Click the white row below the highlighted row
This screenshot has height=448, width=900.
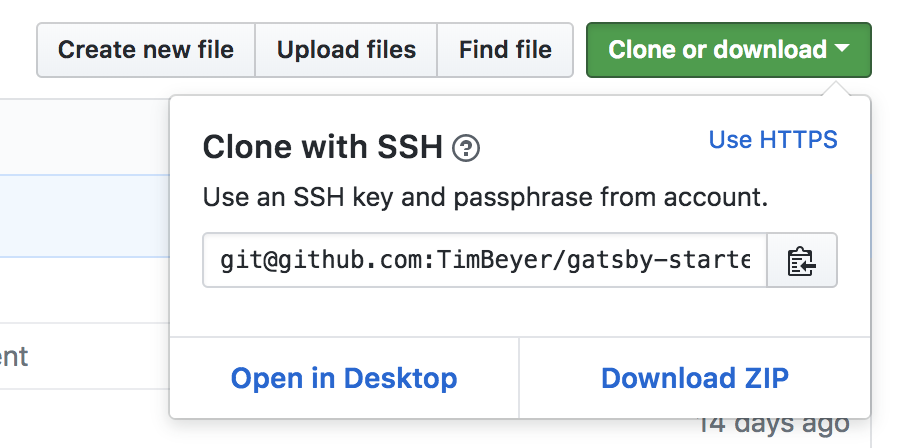pyautogui.click(x=85, y=290)
